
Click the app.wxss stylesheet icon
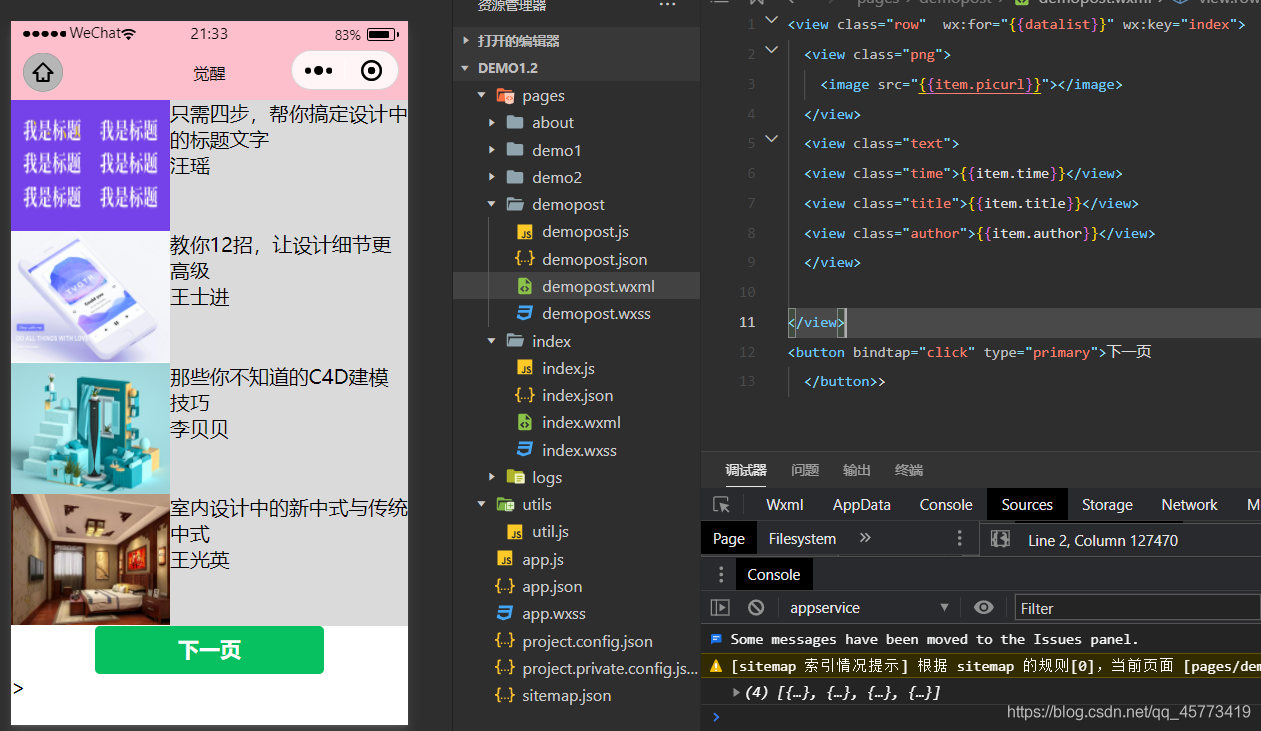coord(505,613)
